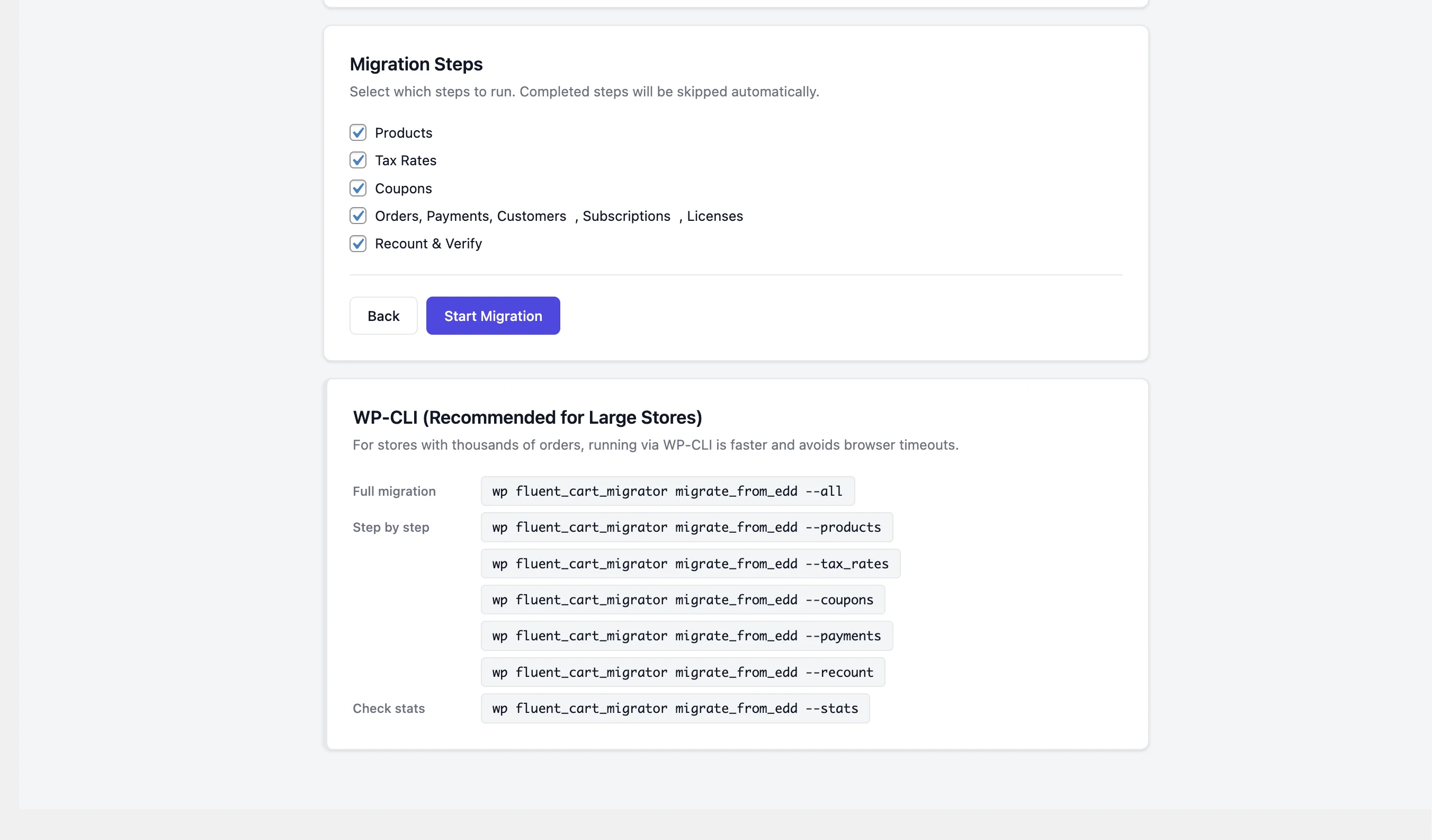The width and height of the screenshot is (1432, 840).
Task: Select the --stats command under Check stats
Action: 674,708
